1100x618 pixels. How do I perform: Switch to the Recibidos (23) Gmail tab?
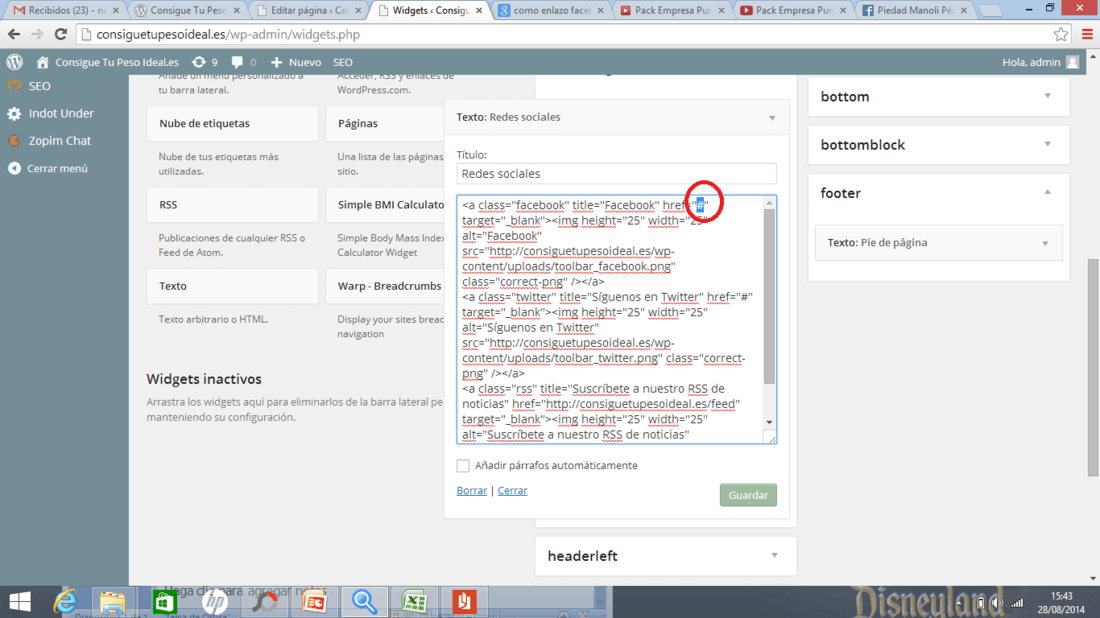point(66,10)
